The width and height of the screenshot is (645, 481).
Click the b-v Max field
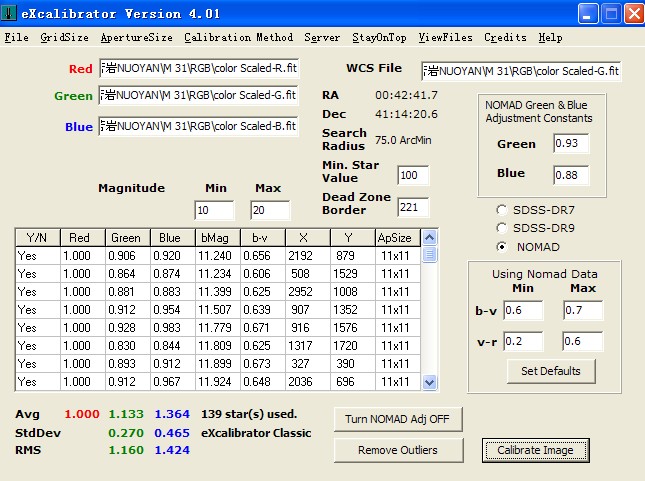pos(583,310)
